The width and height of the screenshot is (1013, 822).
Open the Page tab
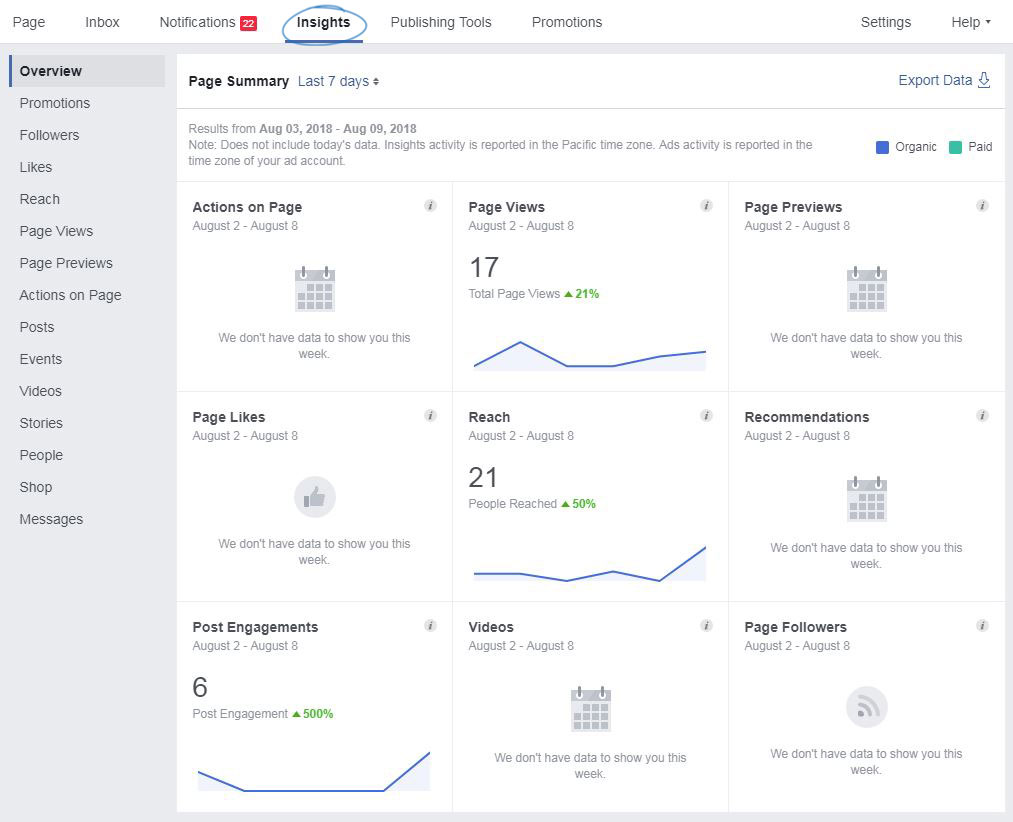(29, 22)
